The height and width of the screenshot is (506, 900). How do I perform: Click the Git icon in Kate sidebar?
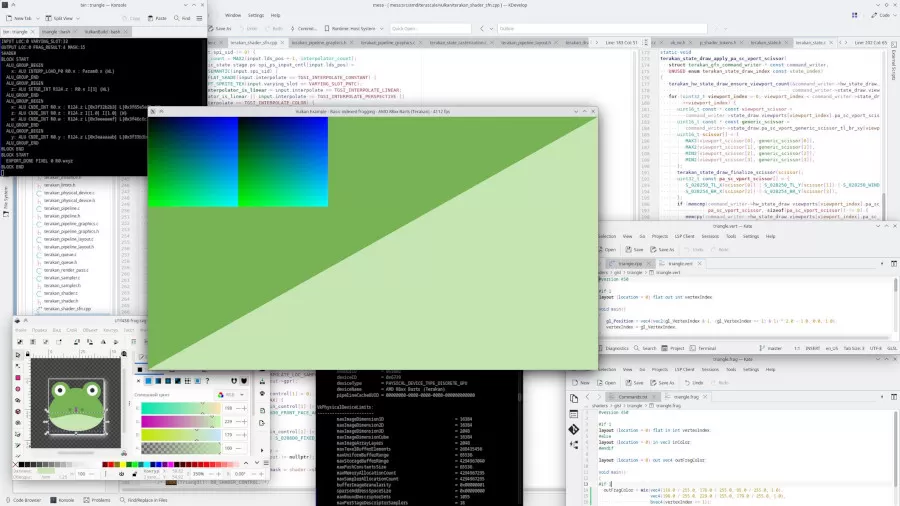(574, 429)
